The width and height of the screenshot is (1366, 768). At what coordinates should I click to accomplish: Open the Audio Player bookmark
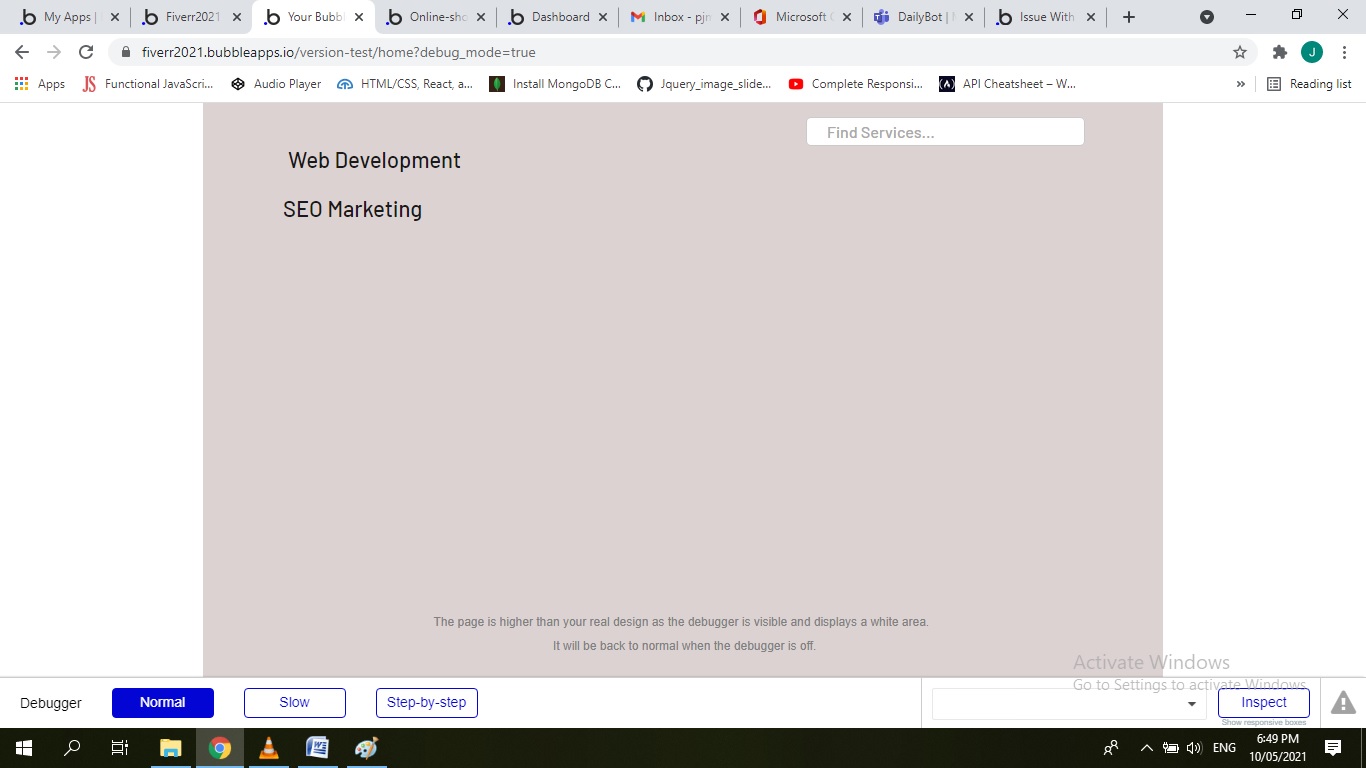click(276, 84)
